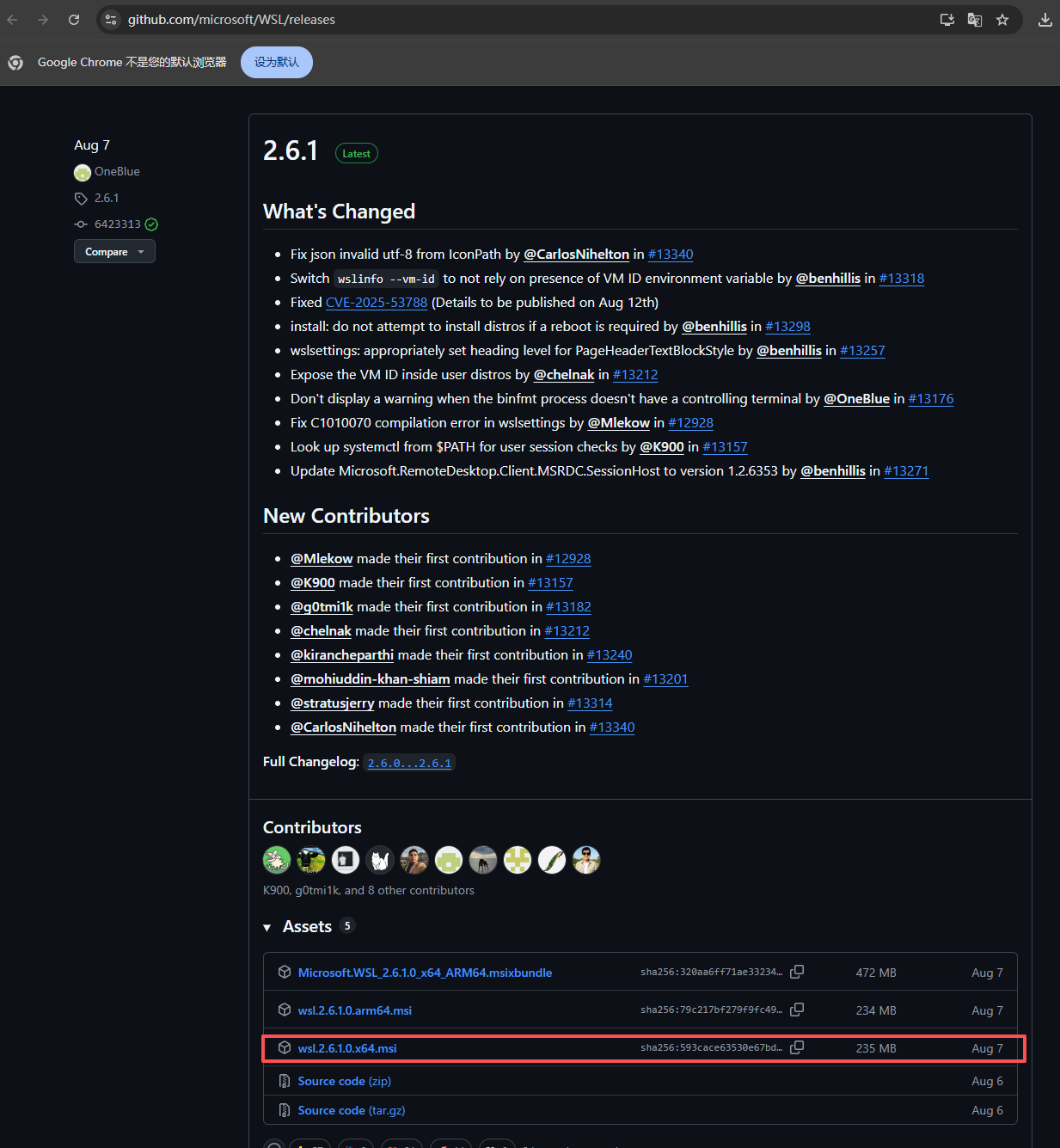Open pull request #13240

coord(610,655)
